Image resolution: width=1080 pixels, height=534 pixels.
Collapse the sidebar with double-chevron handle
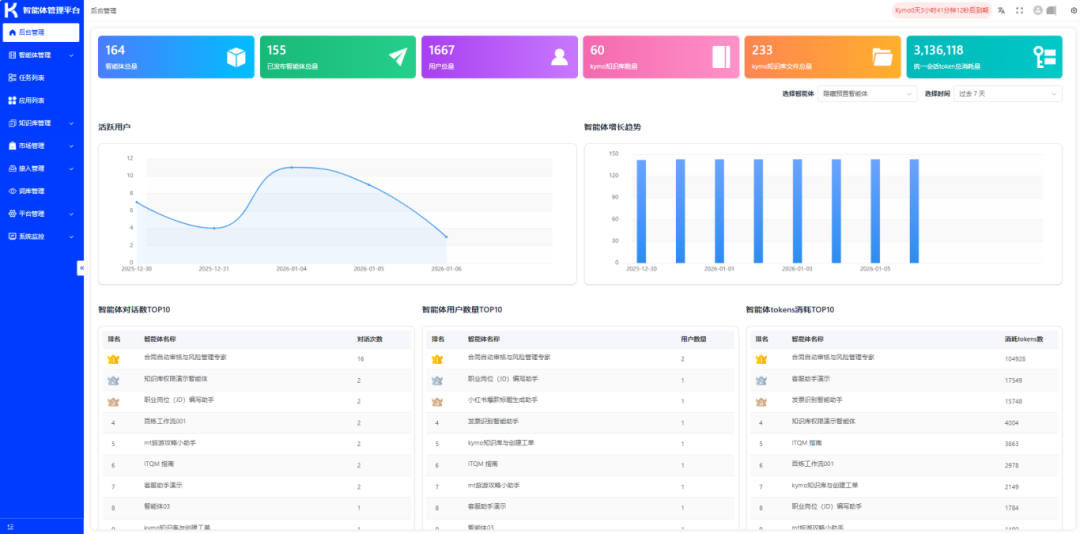pos(81,268)
